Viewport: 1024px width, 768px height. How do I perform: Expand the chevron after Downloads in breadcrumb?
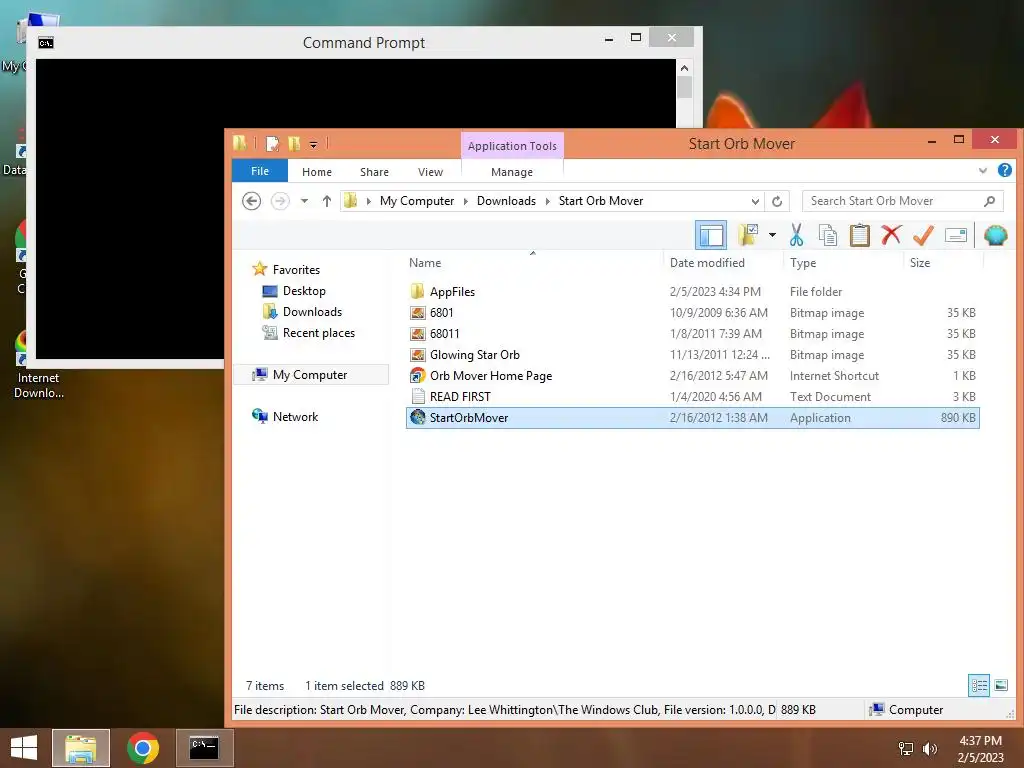coord(547,201)
